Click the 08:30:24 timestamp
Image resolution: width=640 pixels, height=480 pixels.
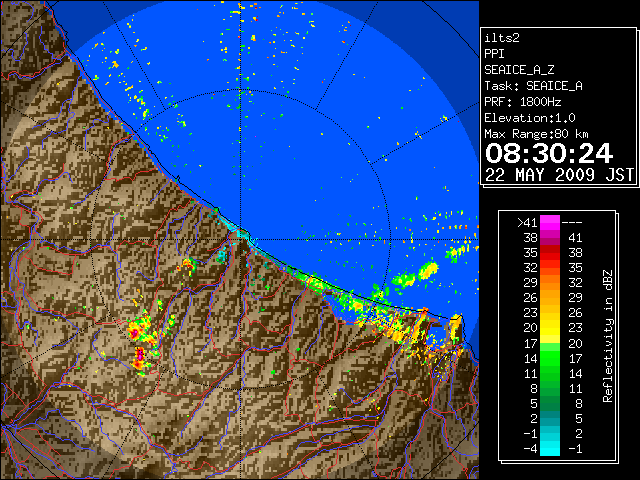tap(549, 153)
